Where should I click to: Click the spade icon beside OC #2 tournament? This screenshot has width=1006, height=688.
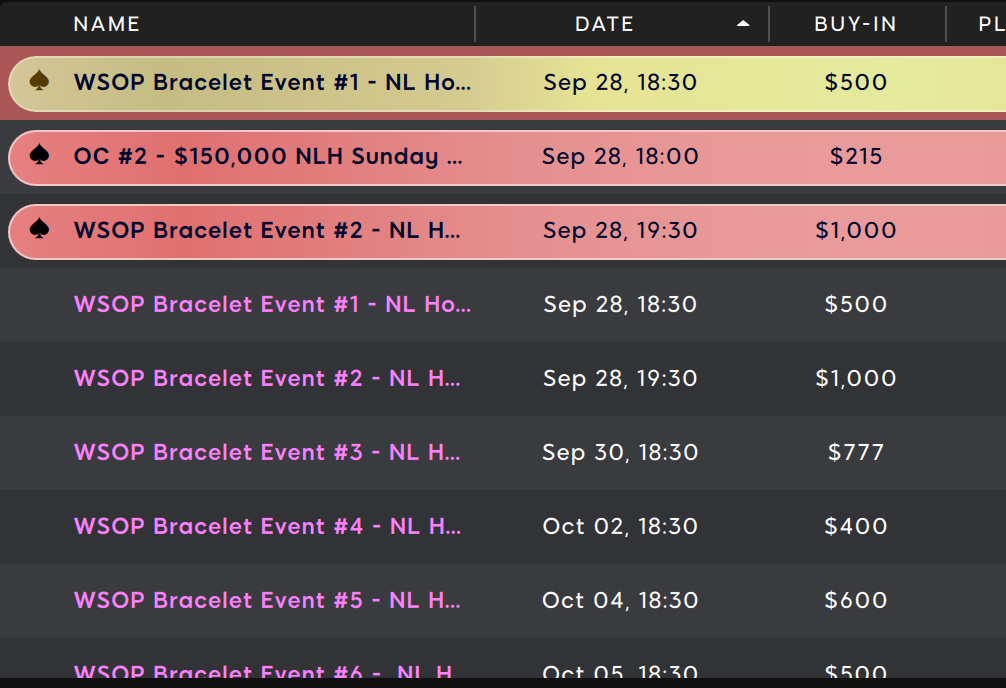pyautogui.click(x=40, y=155)
